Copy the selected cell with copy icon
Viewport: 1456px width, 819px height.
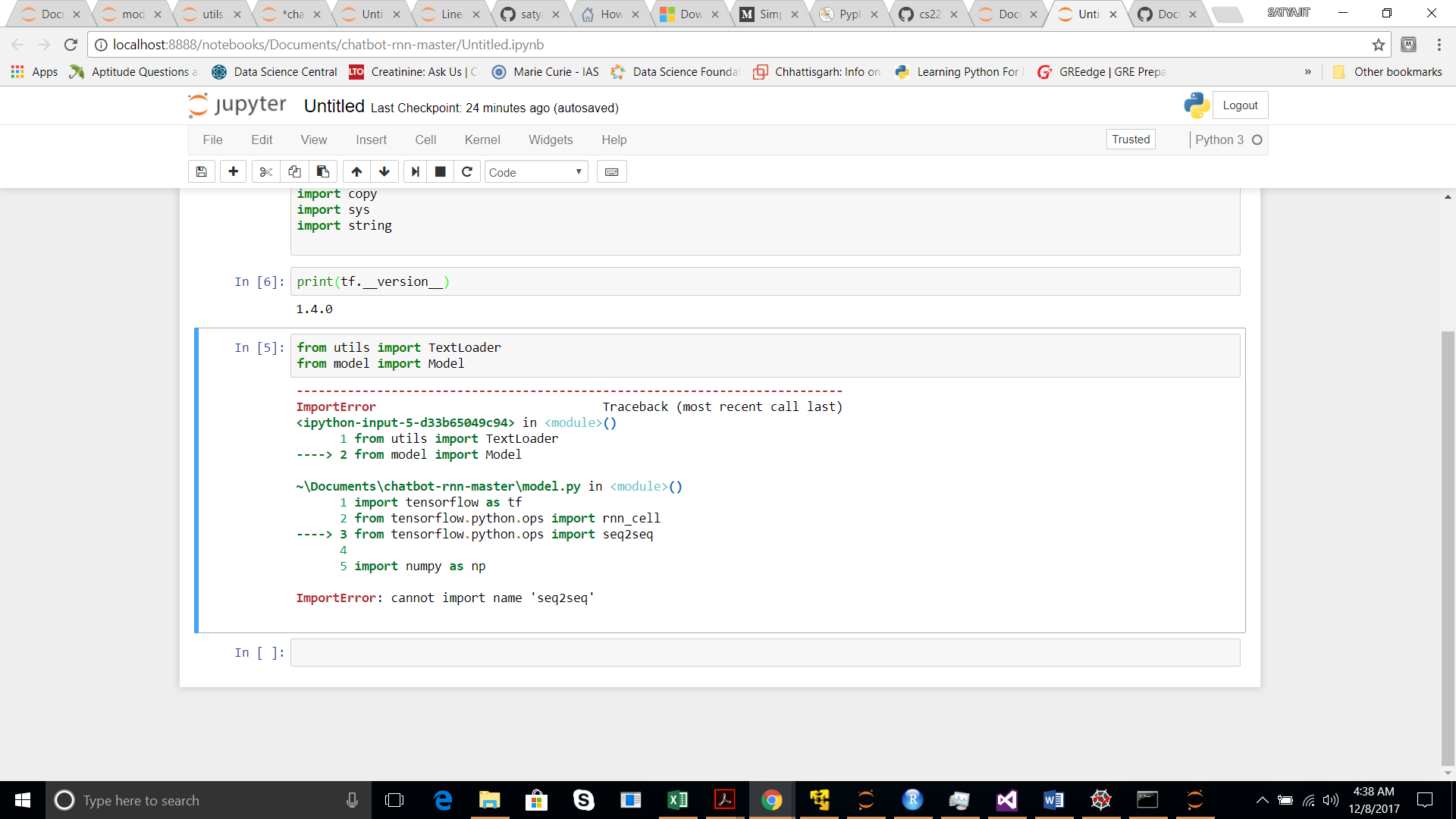click(294, 171)
